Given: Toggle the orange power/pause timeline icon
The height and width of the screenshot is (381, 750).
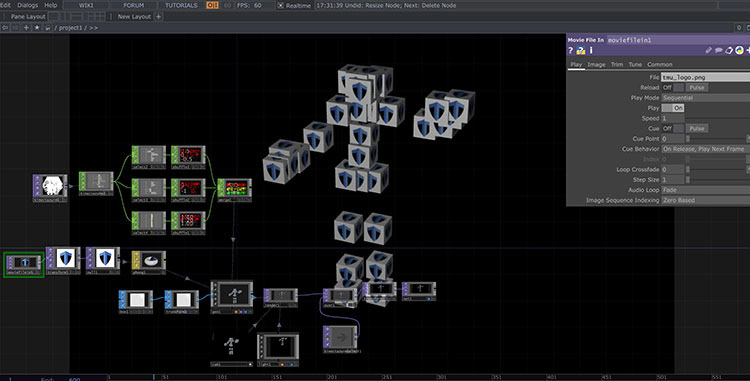Looking at the screenshot, I should [x=212, y=5].
